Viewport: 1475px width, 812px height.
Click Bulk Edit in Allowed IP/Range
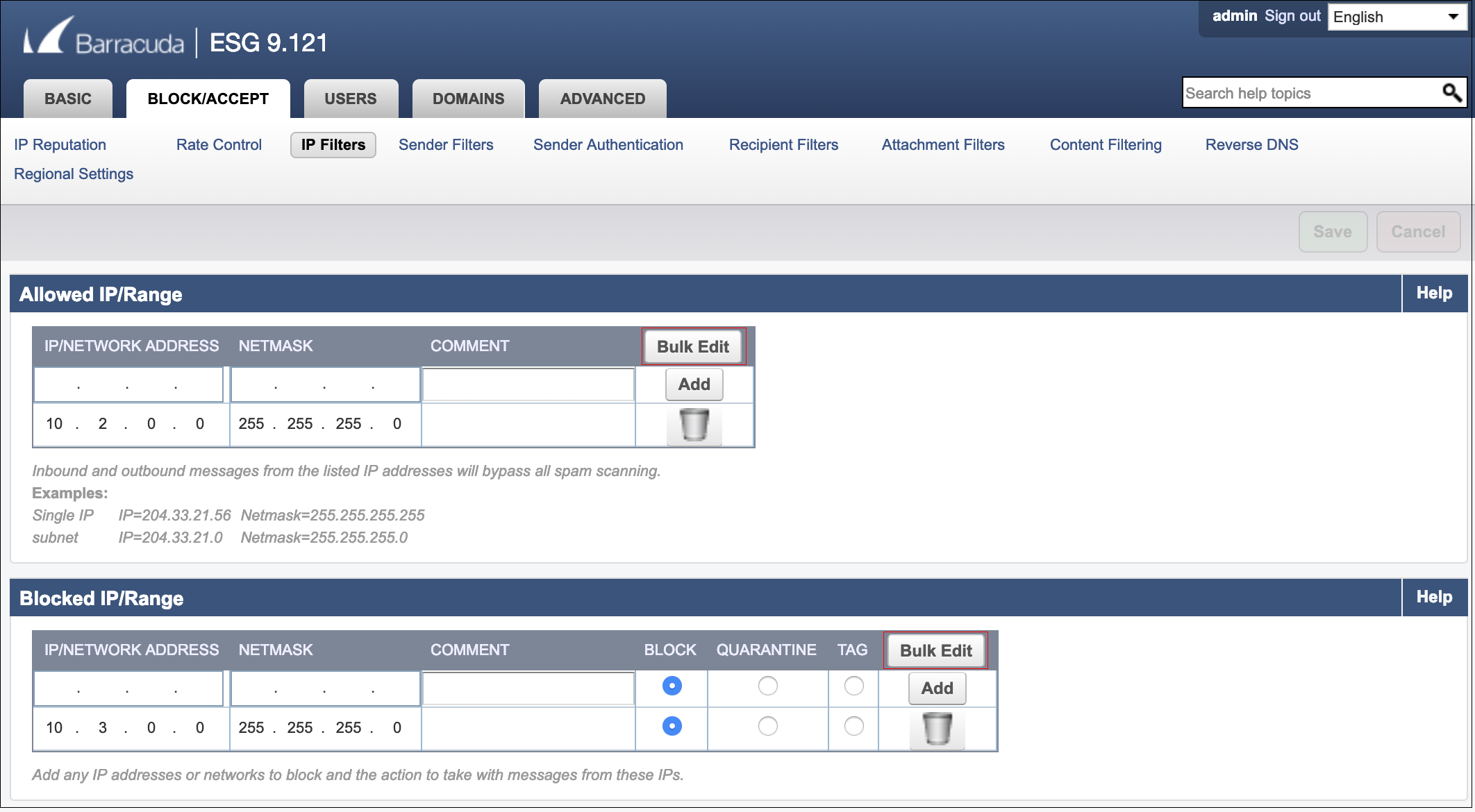click(693, 346)
